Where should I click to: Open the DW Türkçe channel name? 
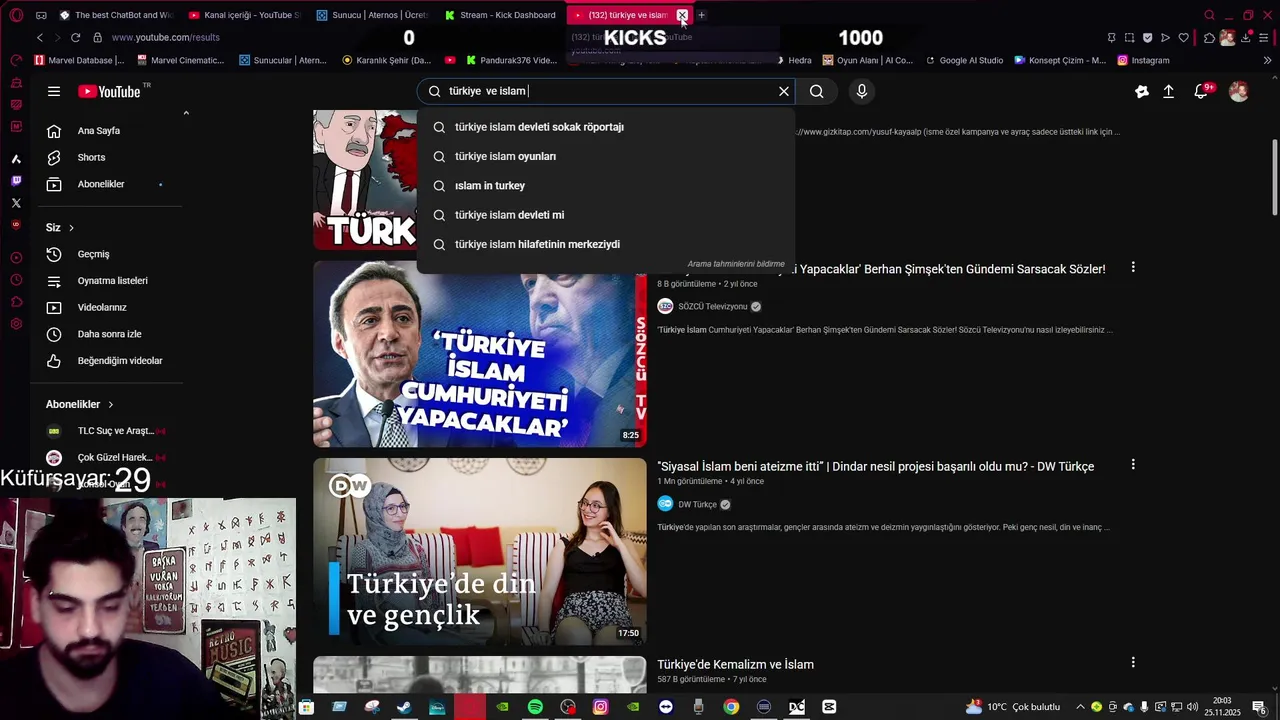[698, 505]
